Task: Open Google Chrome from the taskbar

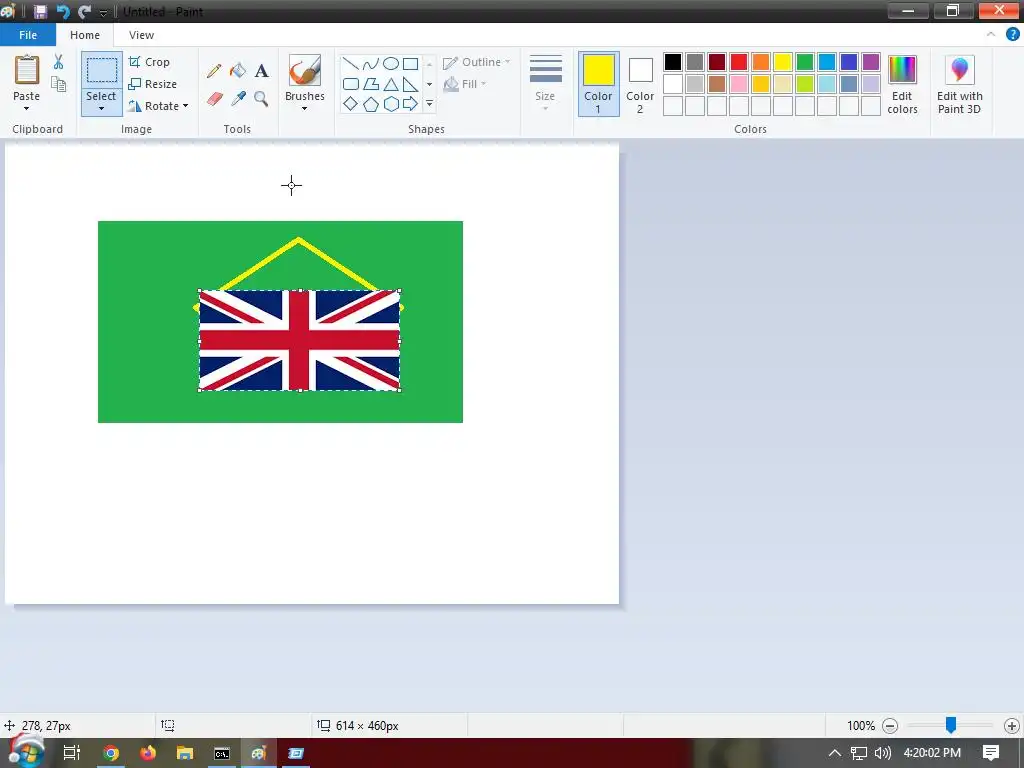Action: (111, 753)
